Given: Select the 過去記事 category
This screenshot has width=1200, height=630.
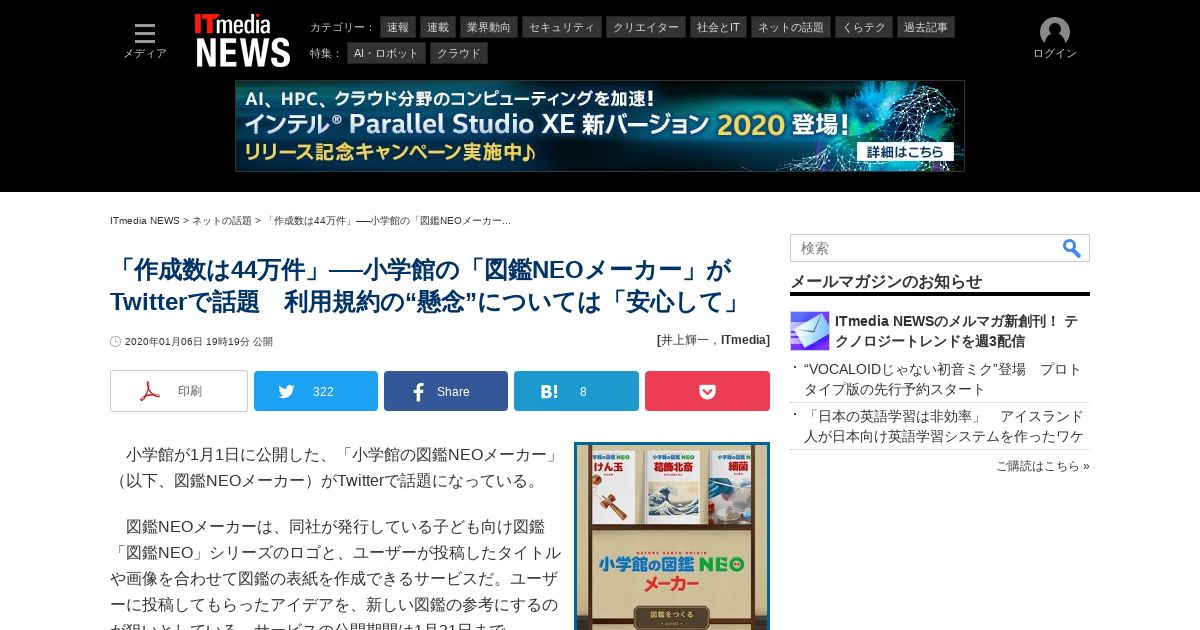Looking at the screenshot, I should point(926,27).
